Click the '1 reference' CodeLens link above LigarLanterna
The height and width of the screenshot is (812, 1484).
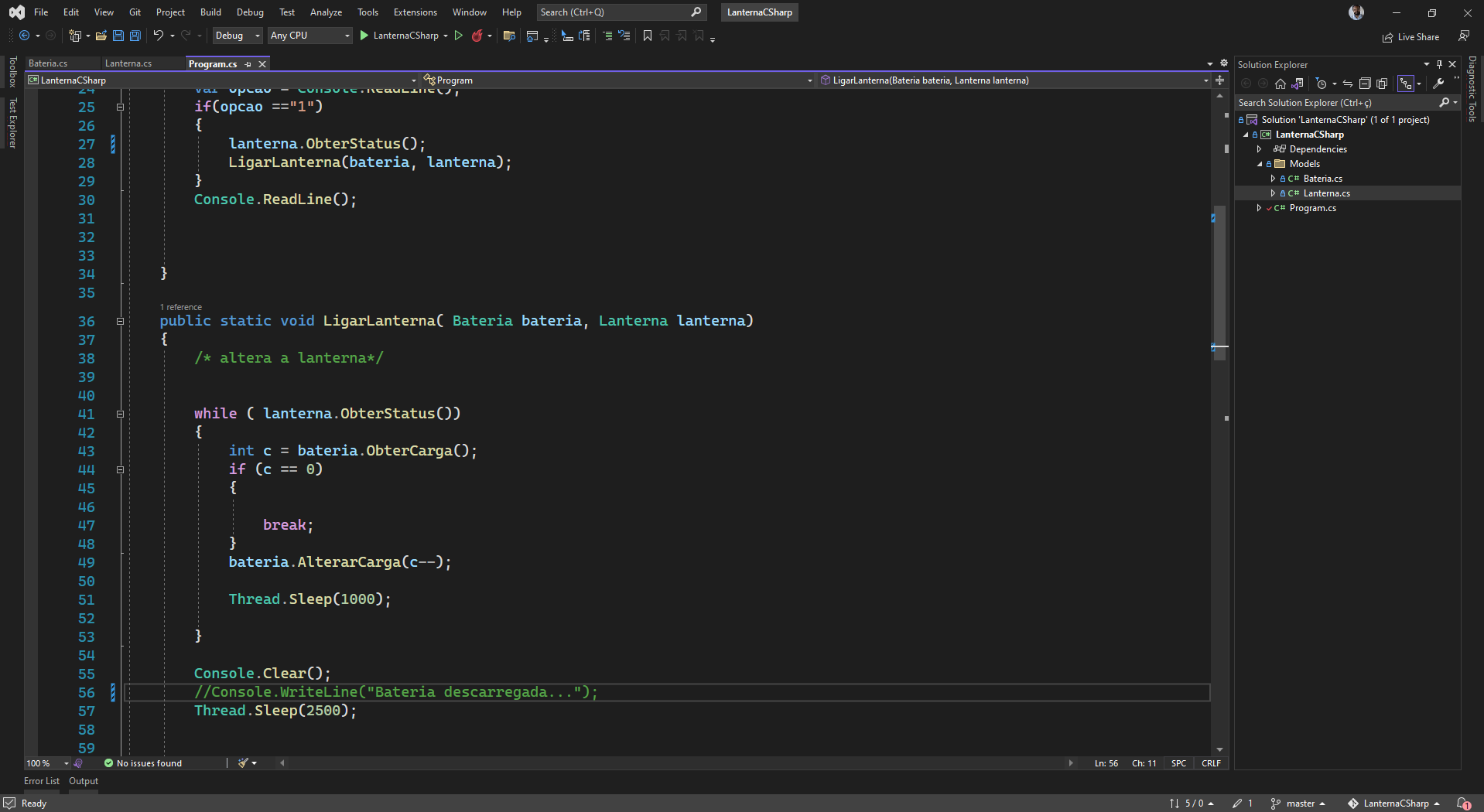180,306
